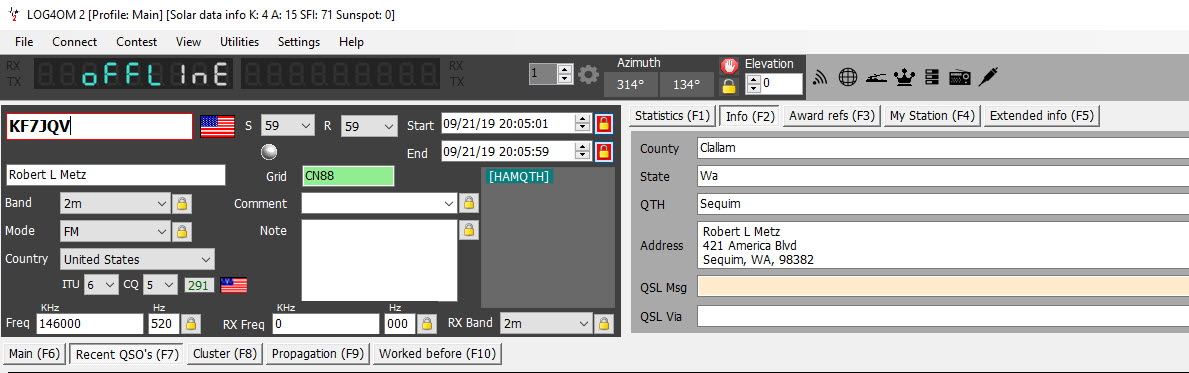Switch to Extended info (F5) tab

pyautogui.click(x=1042, y=116)
